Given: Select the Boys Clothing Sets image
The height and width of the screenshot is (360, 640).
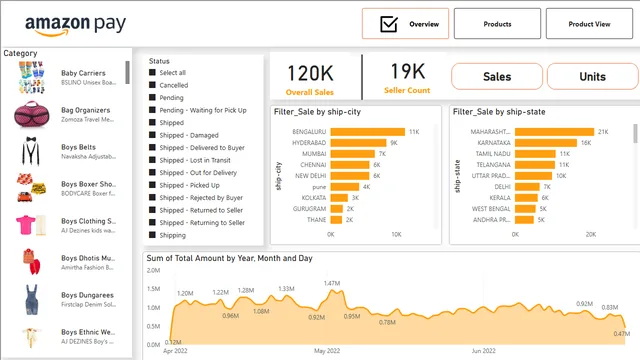Looking at the screenshot, I should 31,225.
